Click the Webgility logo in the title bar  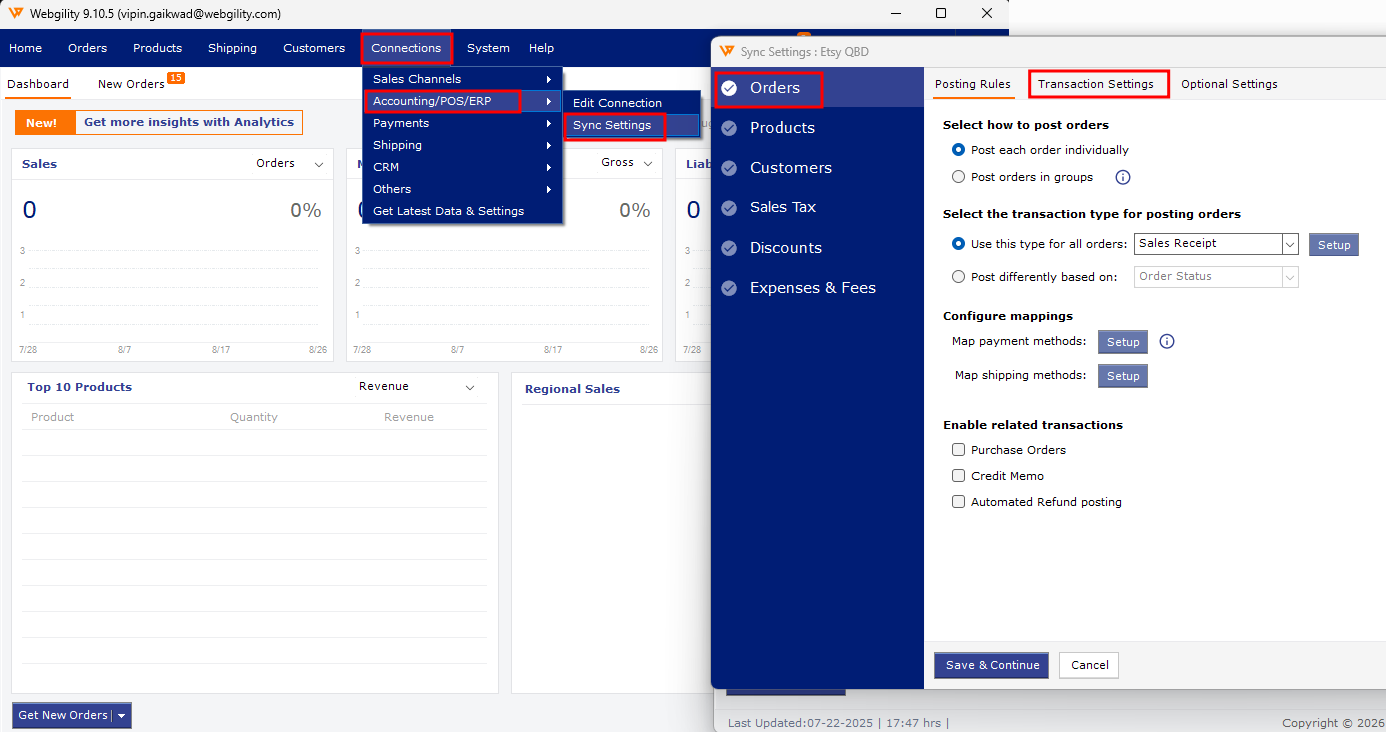(x=15, y=14)
